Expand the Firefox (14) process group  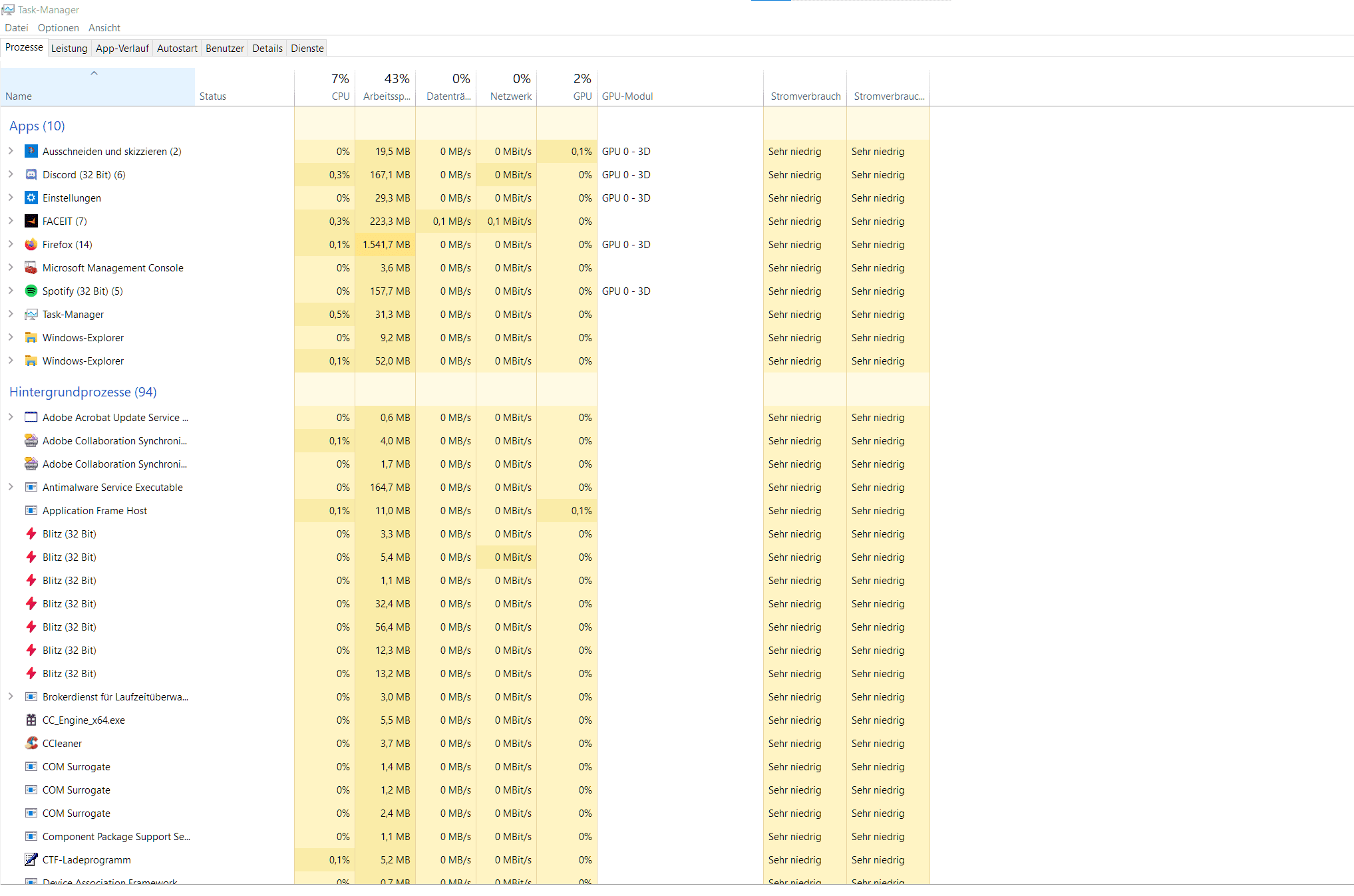[x=11, y=244]
